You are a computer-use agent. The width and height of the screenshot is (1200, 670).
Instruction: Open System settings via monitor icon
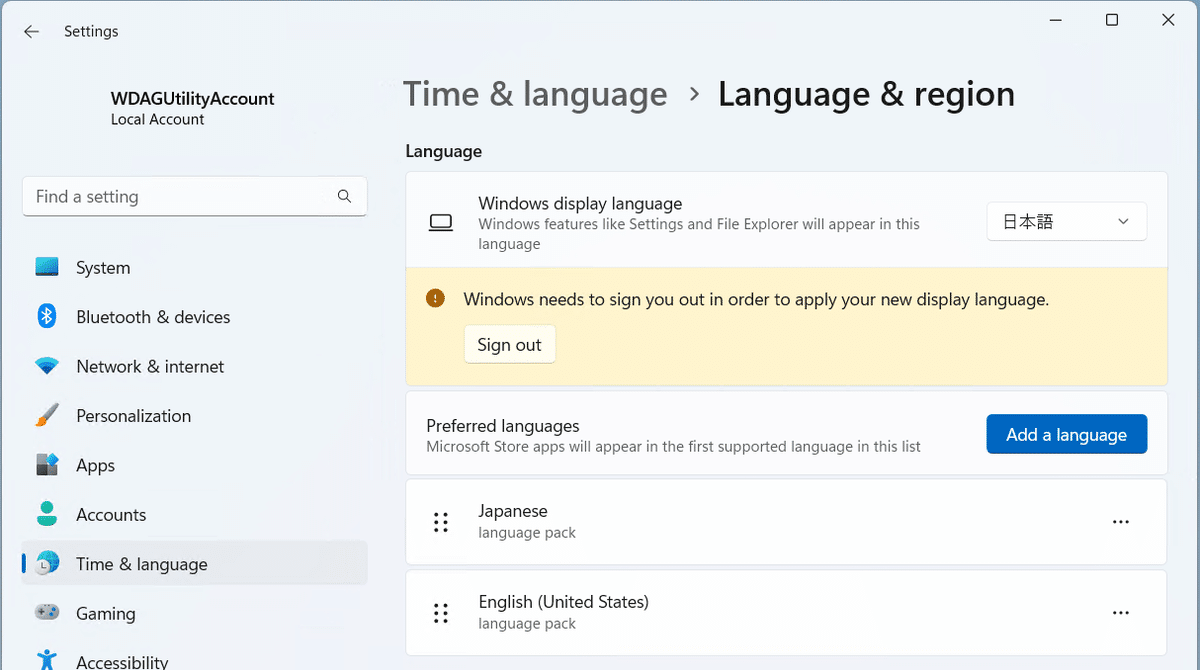[x=47, y=268]
